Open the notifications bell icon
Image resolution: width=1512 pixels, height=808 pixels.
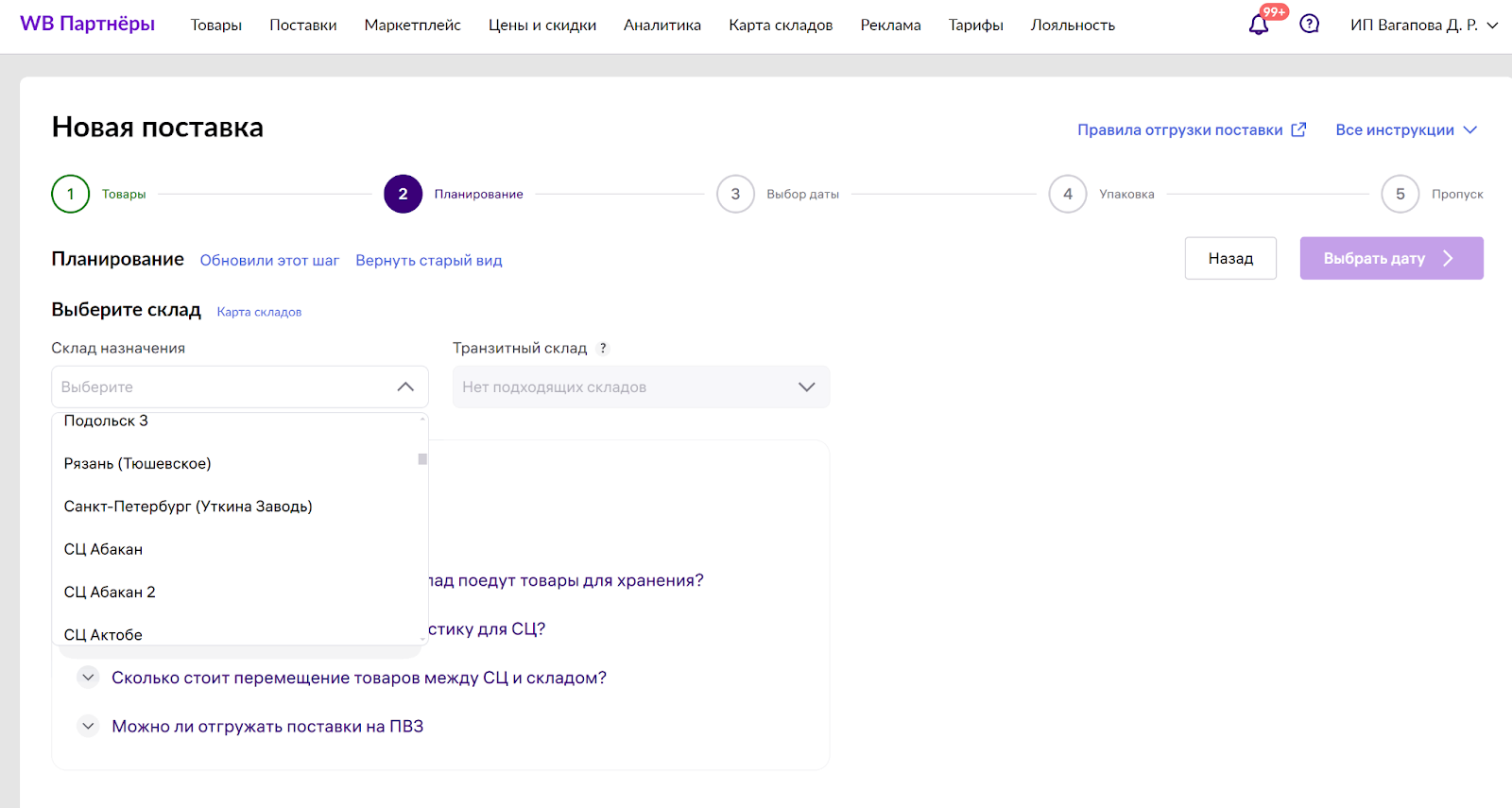tap(1259, 25)
